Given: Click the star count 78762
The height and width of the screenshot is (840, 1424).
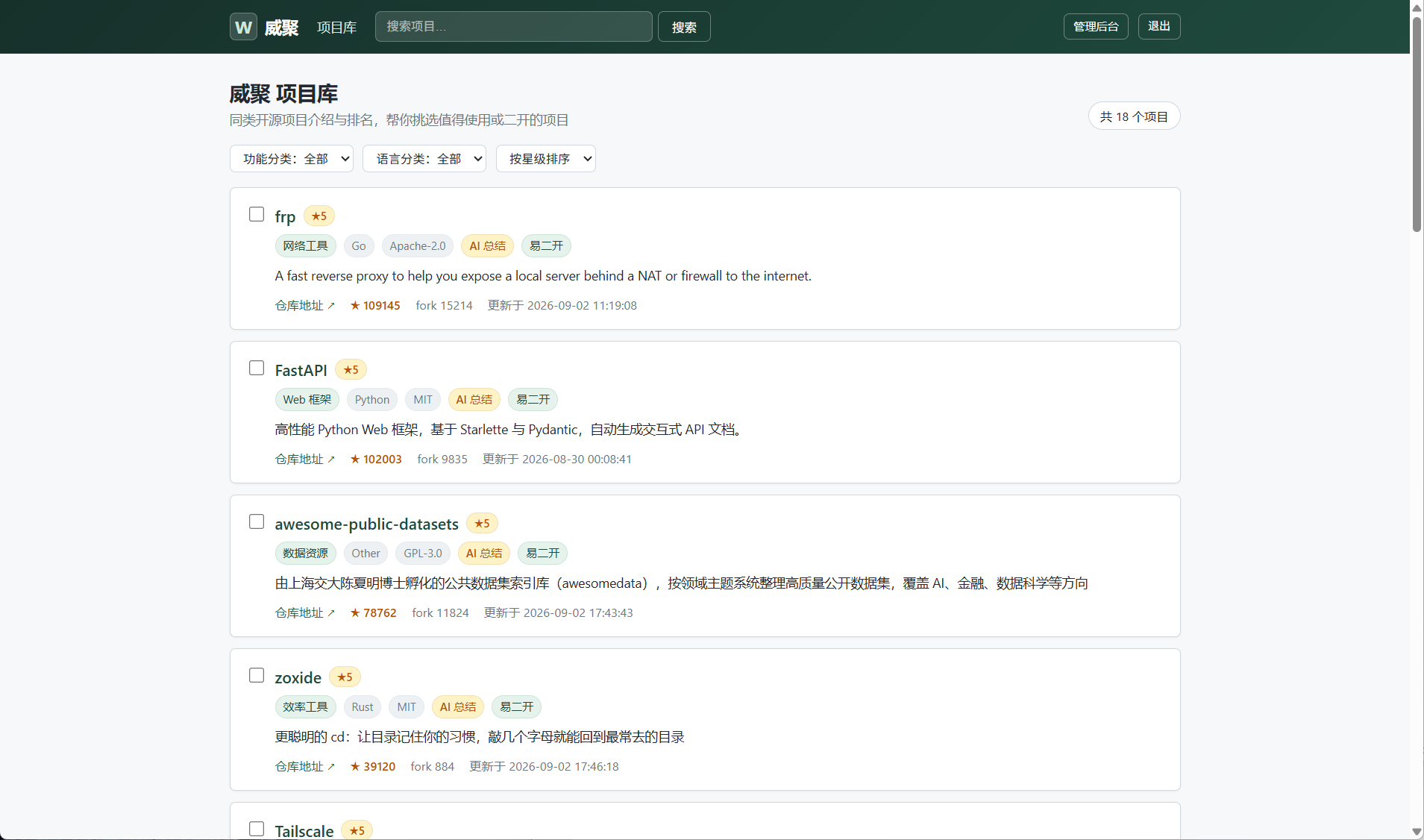Looking at the screenshot, I should (373, 613).
